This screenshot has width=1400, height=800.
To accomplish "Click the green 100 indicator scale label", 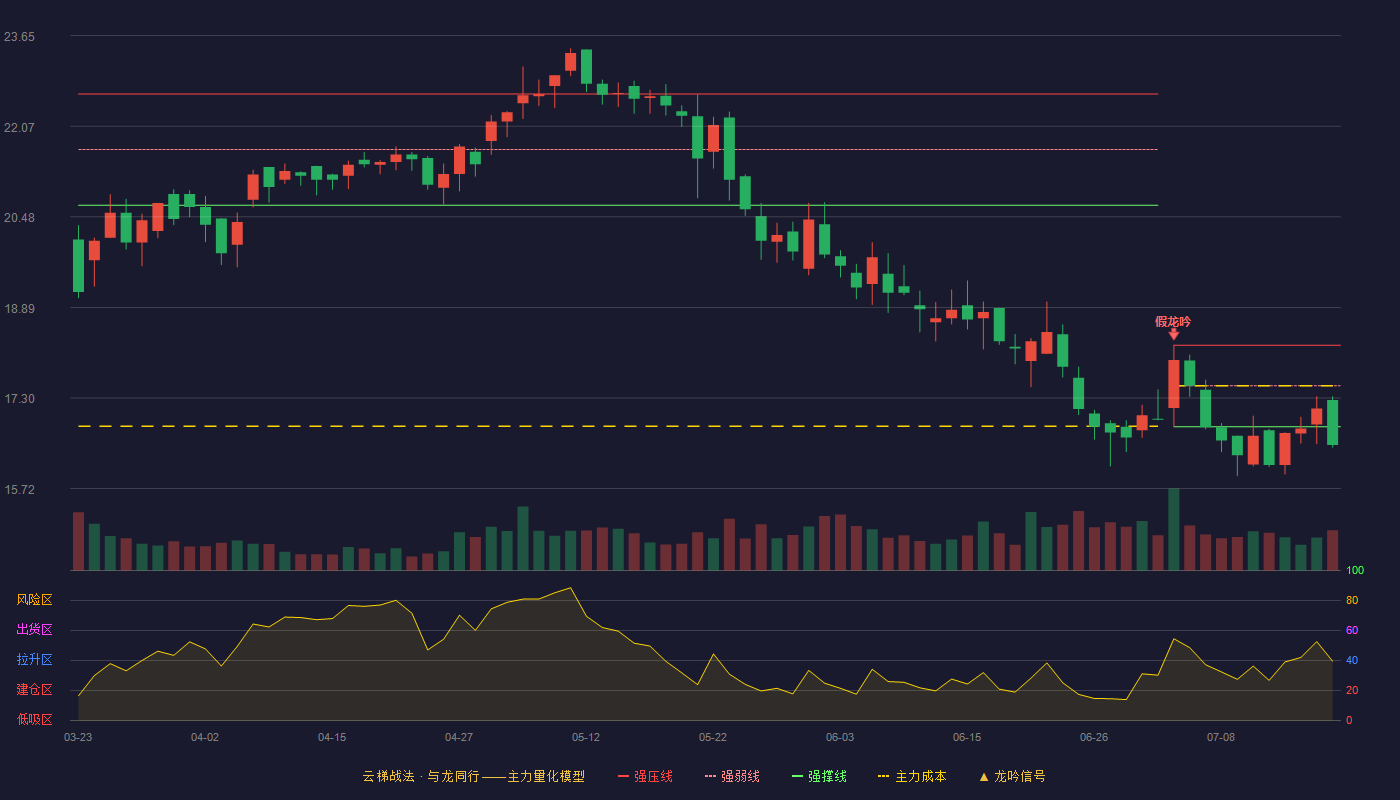I will [x=1355, y=571].
